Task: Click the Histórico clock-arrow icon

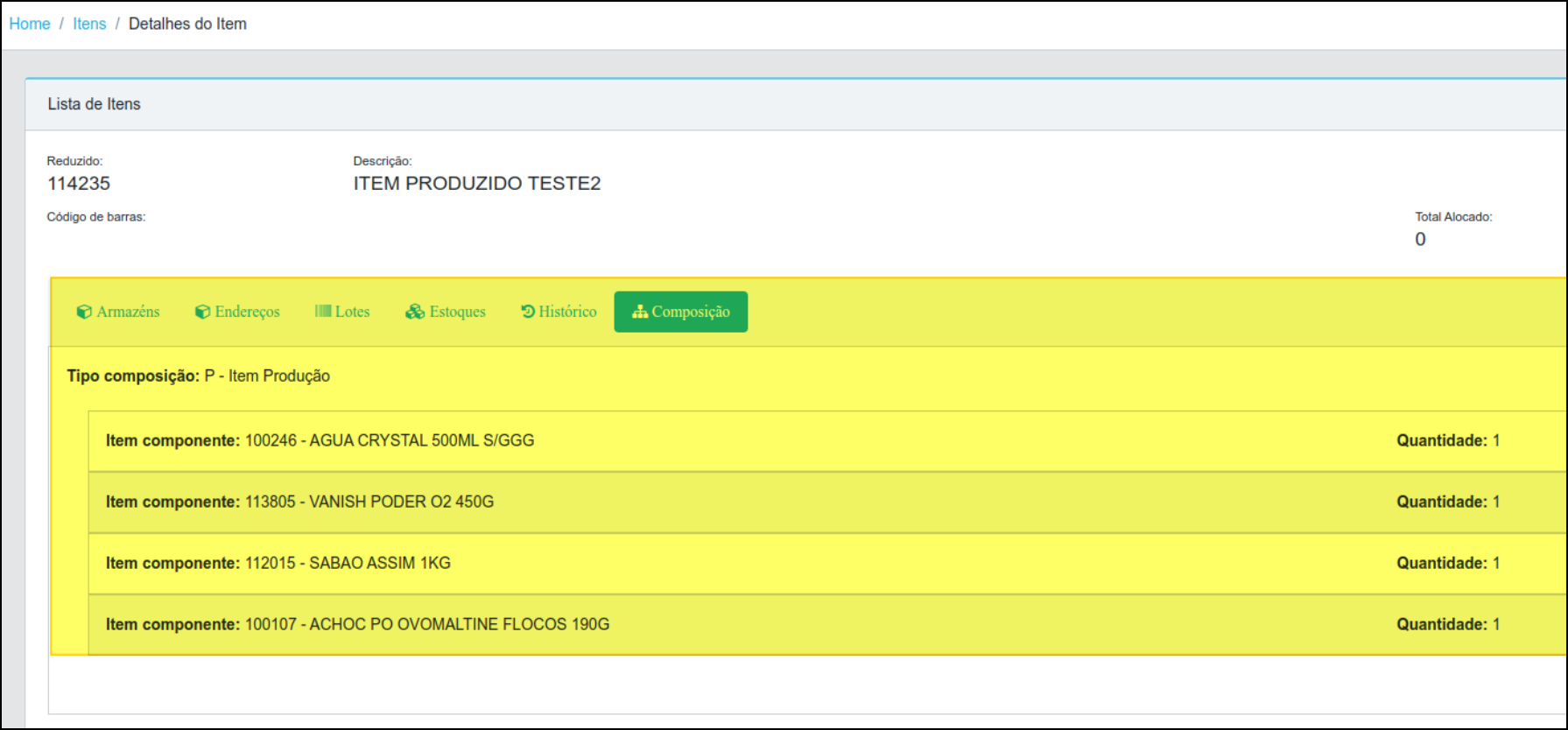Action: click(528, 311)
